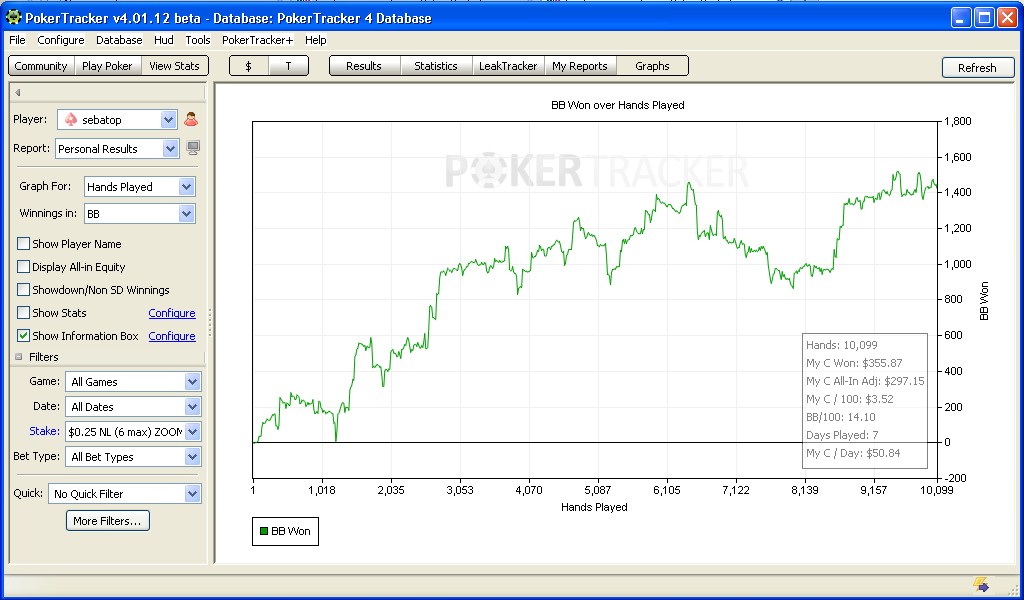
Task: Open the File menu
Action: click(x=17, y=40)
